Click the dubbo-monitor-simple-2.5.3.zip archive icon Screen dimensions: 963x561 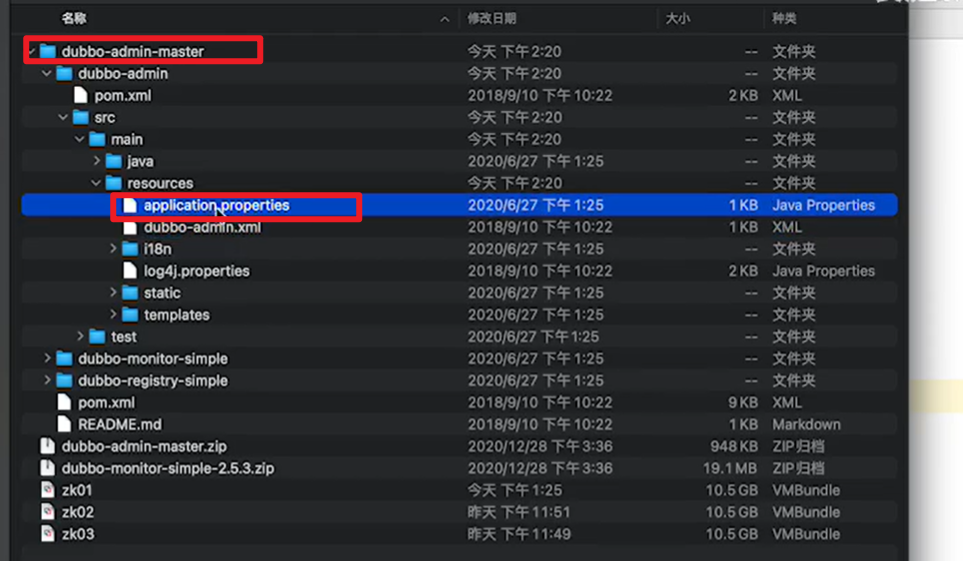pyautogui.click(x=47, y=468)
